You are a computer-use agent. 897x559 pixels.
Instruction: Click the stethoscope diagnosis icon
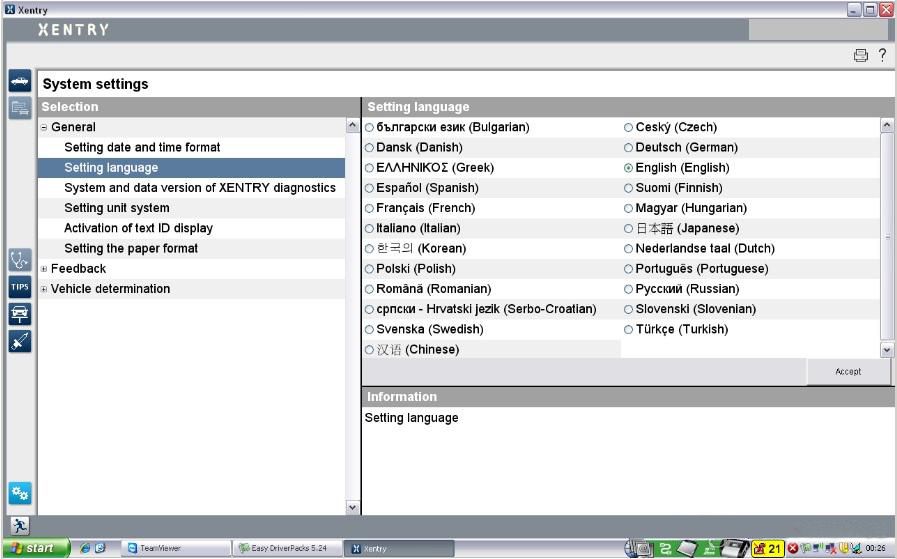tap(20, 260)
